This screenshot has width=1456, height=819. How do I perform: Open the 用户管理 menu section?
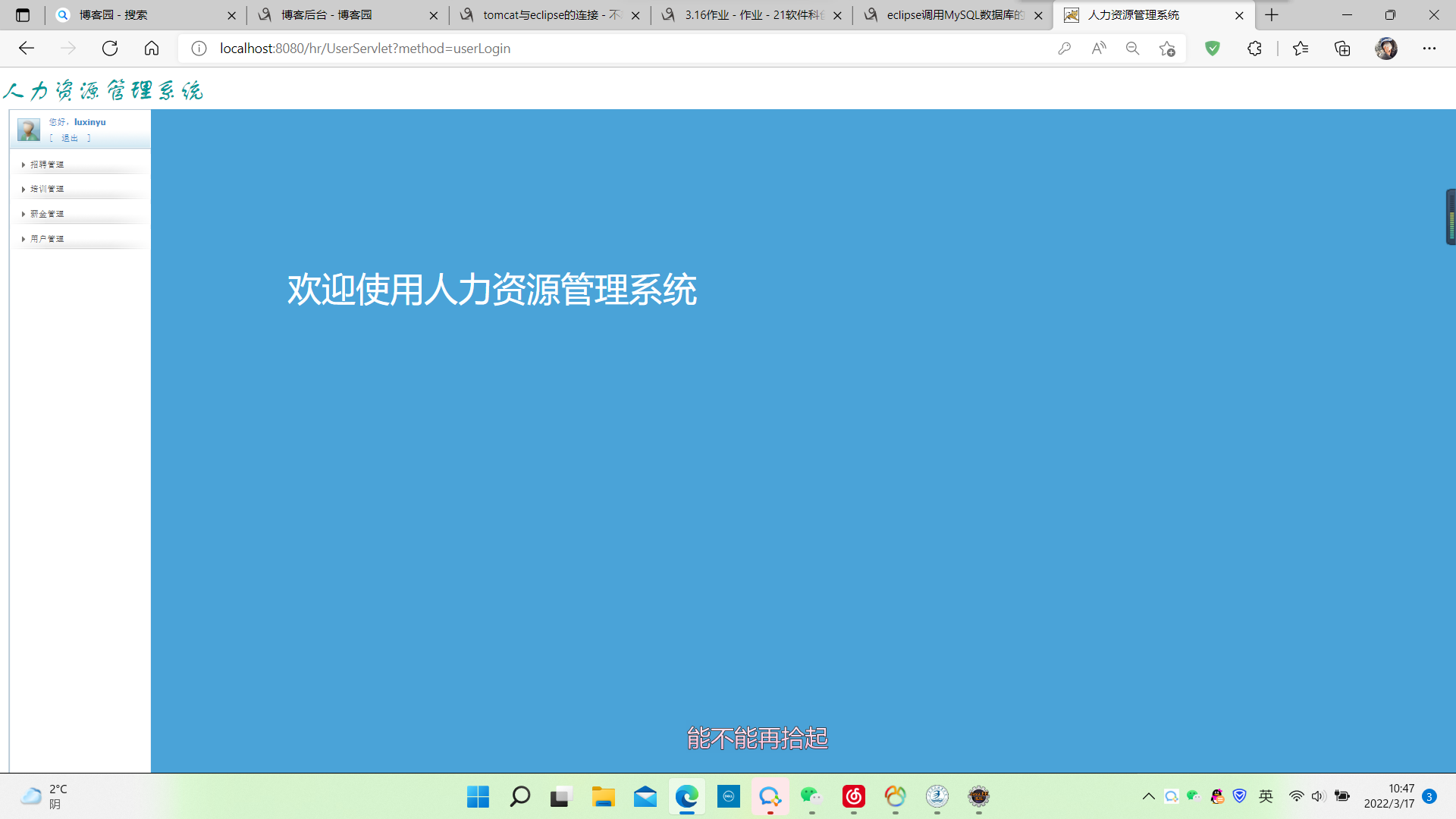coord(47,239)
